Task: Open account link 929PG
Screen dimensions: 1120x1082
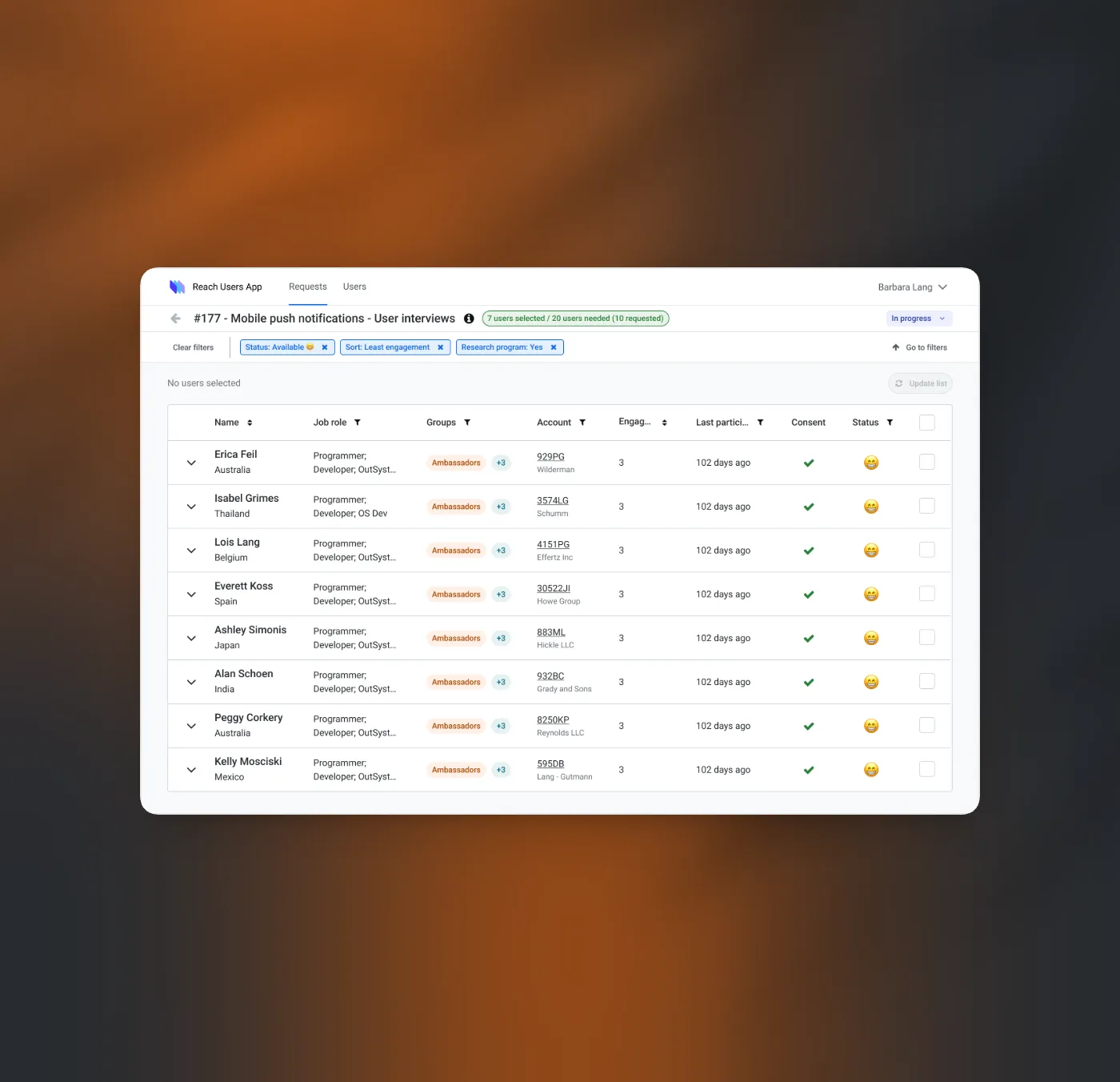Action: [x=550, y=457]
